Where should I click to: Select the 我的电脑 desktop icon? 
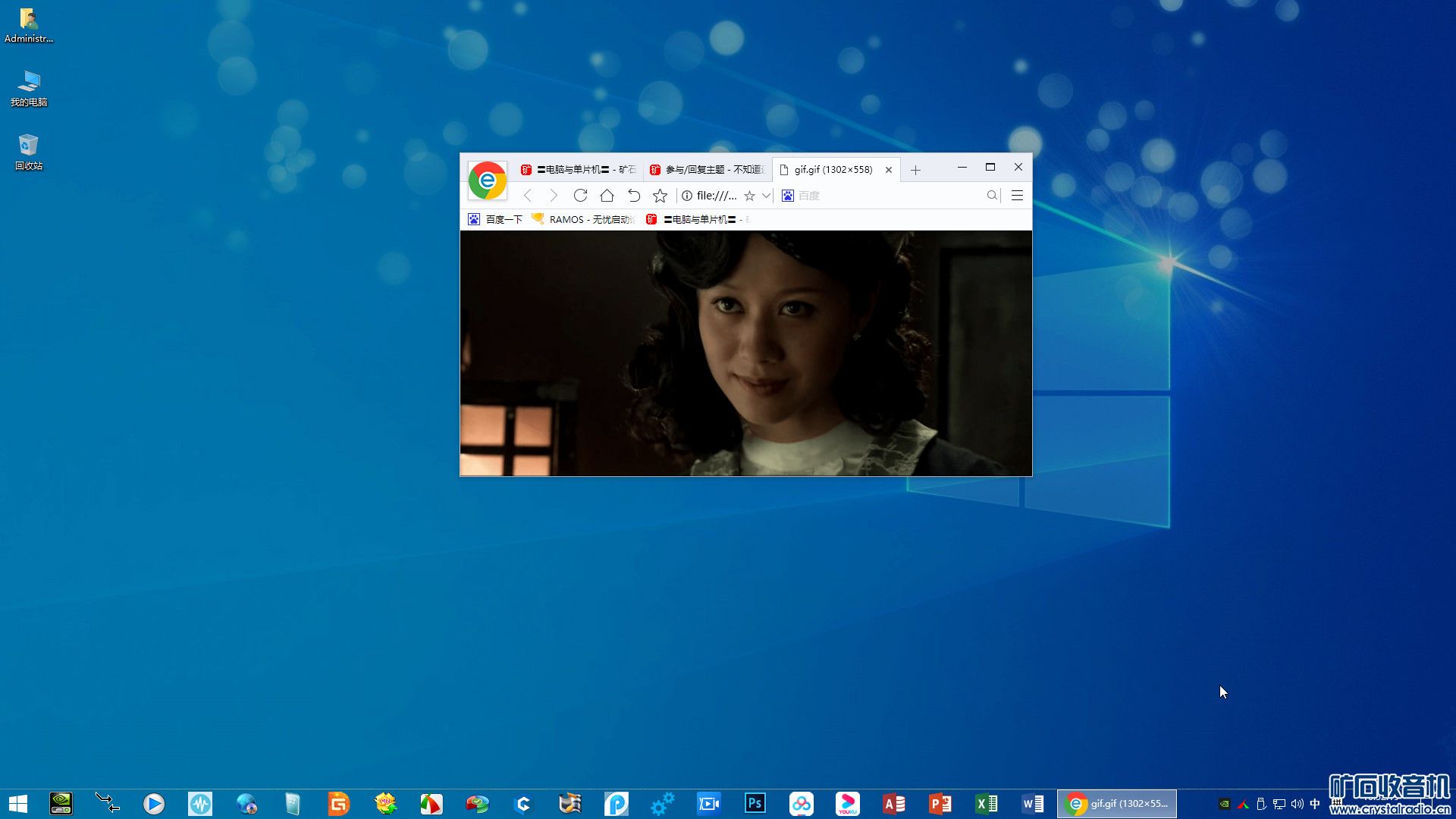pos(28,89)
